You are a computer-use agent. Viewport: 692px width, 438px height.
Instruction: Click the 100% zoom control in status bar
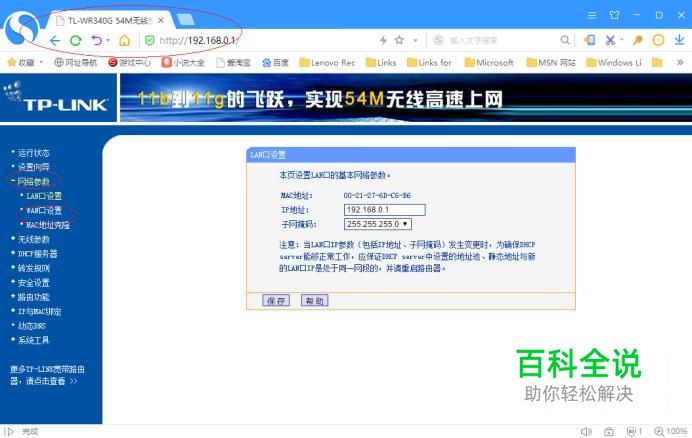(x=671, y=431)
